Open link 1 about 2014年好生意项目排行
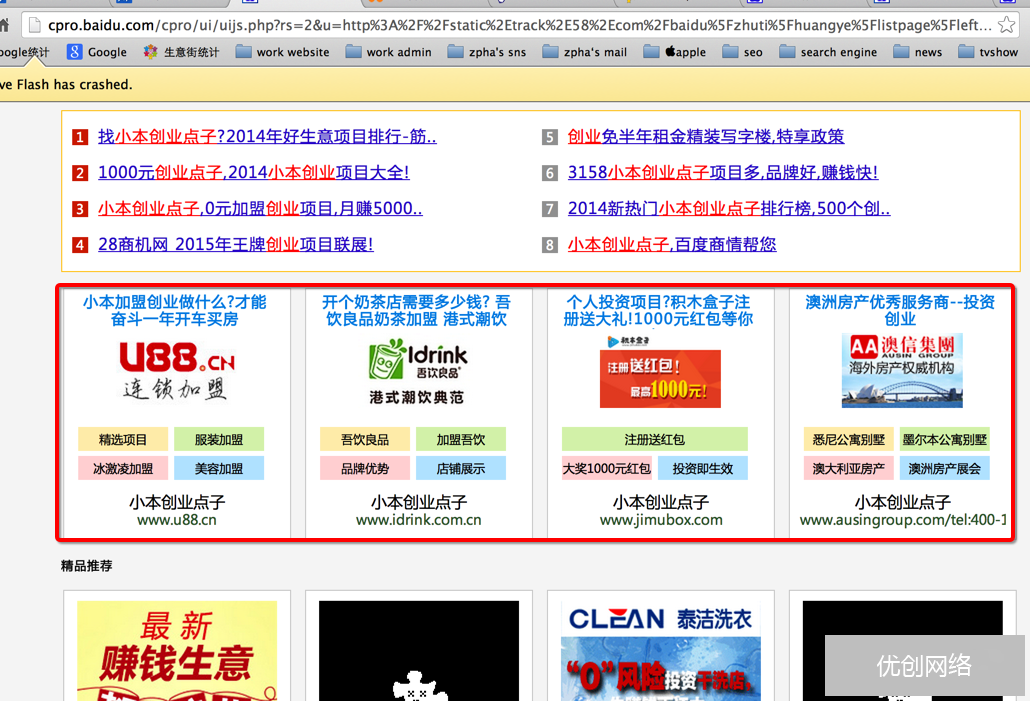1030x701 pixels. pos(267,137)
